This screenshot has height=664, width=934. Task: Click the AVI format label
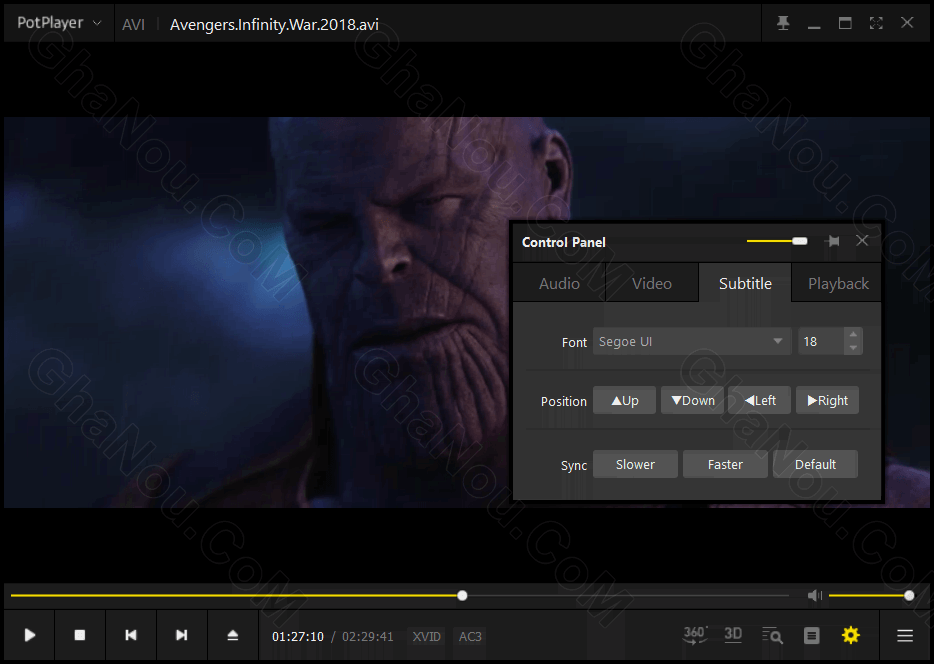pos(133,24)
